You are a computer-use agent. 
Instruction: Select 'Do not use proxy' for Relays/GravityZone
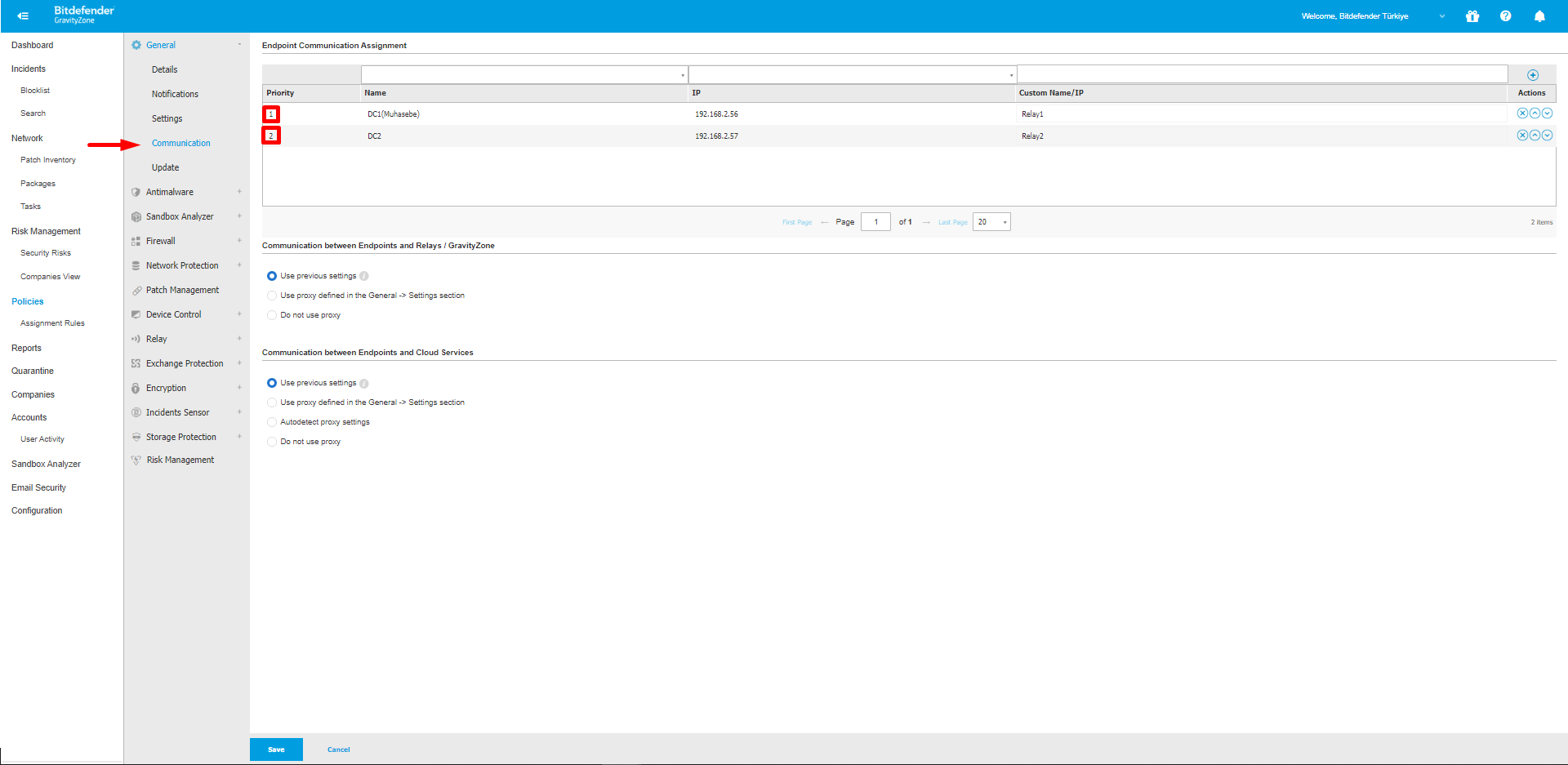[272, 315]
